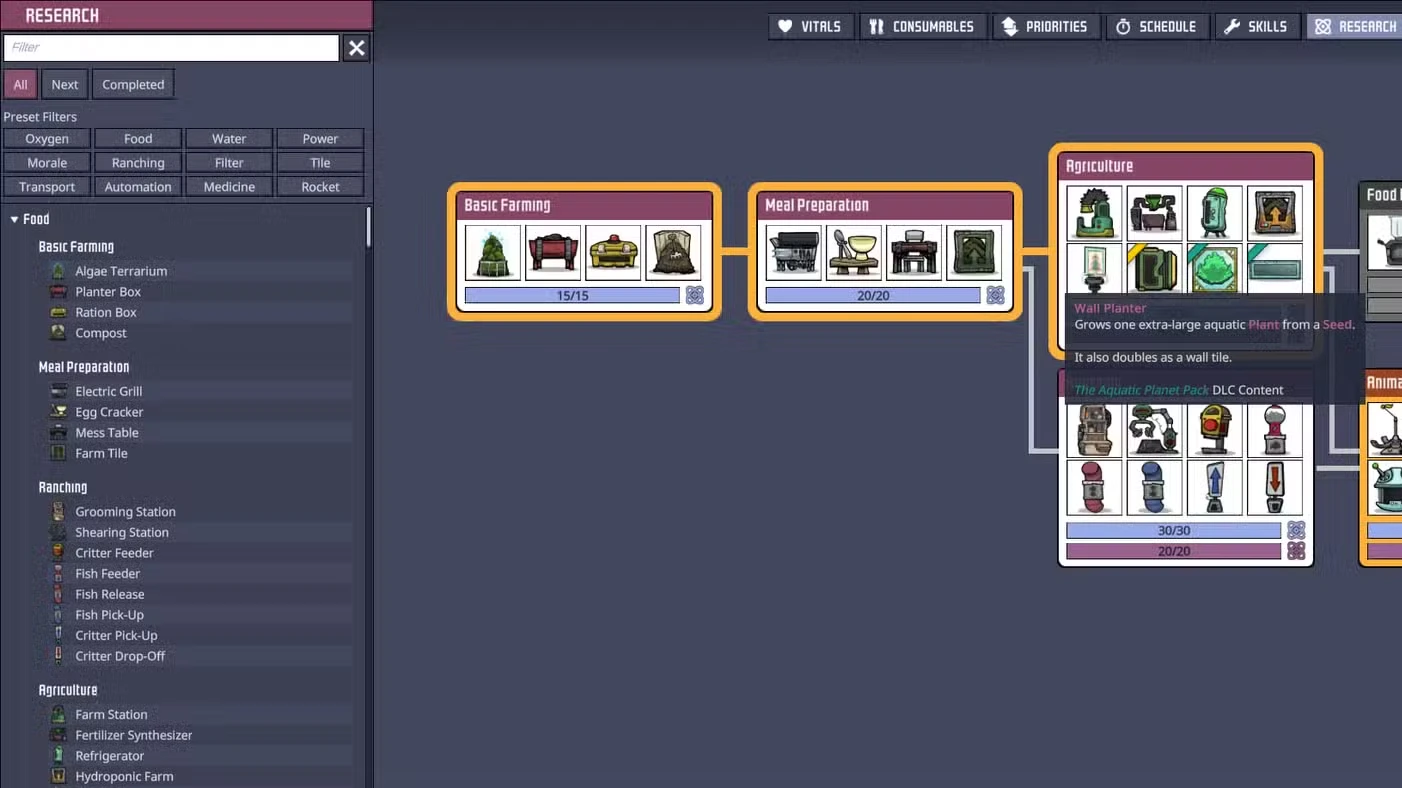Screen dimensions: 1402x788
Task: Apply the Oxygen preset filter
Action: (47, 139)
